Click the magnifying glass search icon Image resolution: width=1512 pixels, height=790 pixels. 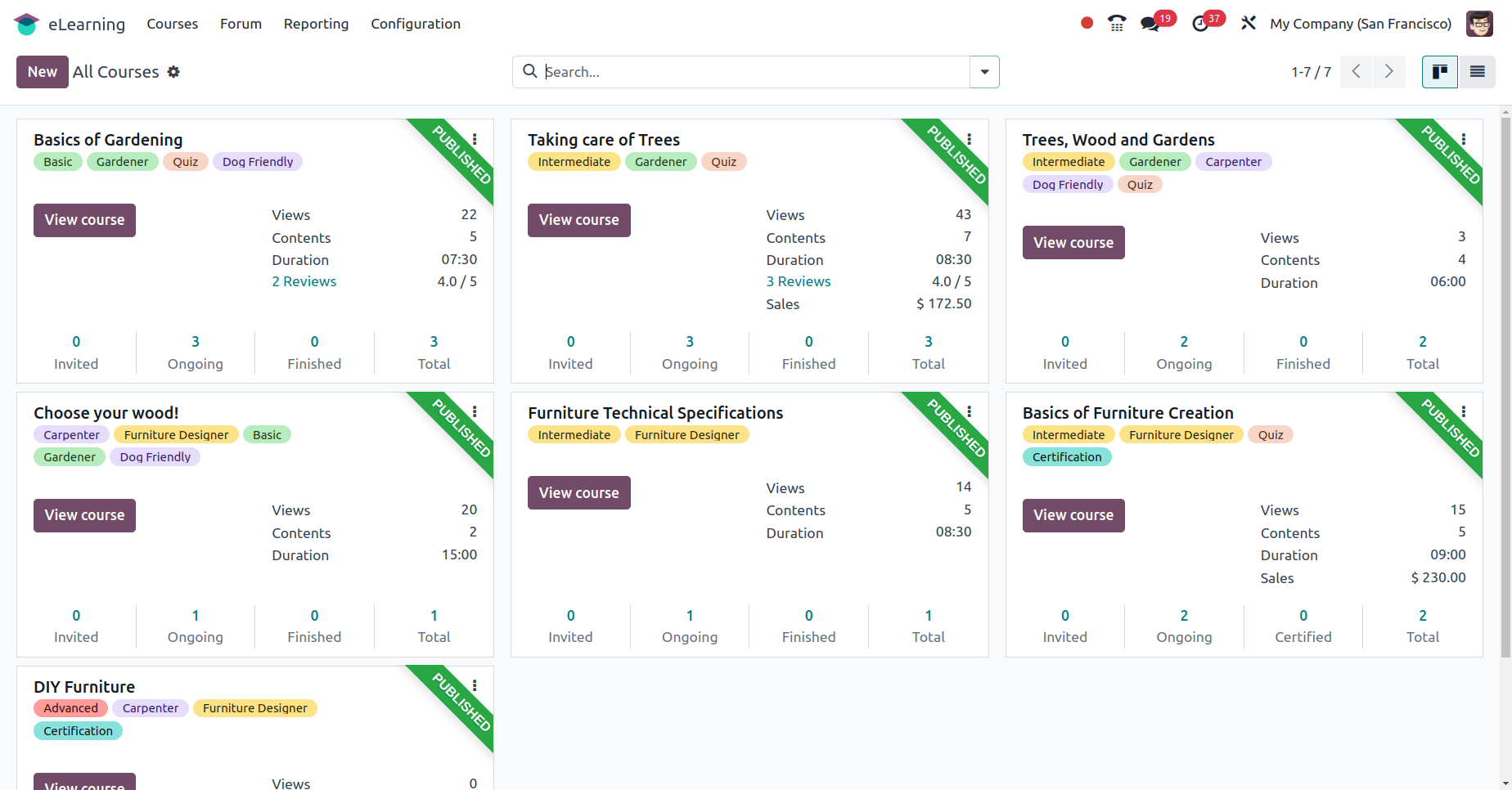click(x=530, y=71)
